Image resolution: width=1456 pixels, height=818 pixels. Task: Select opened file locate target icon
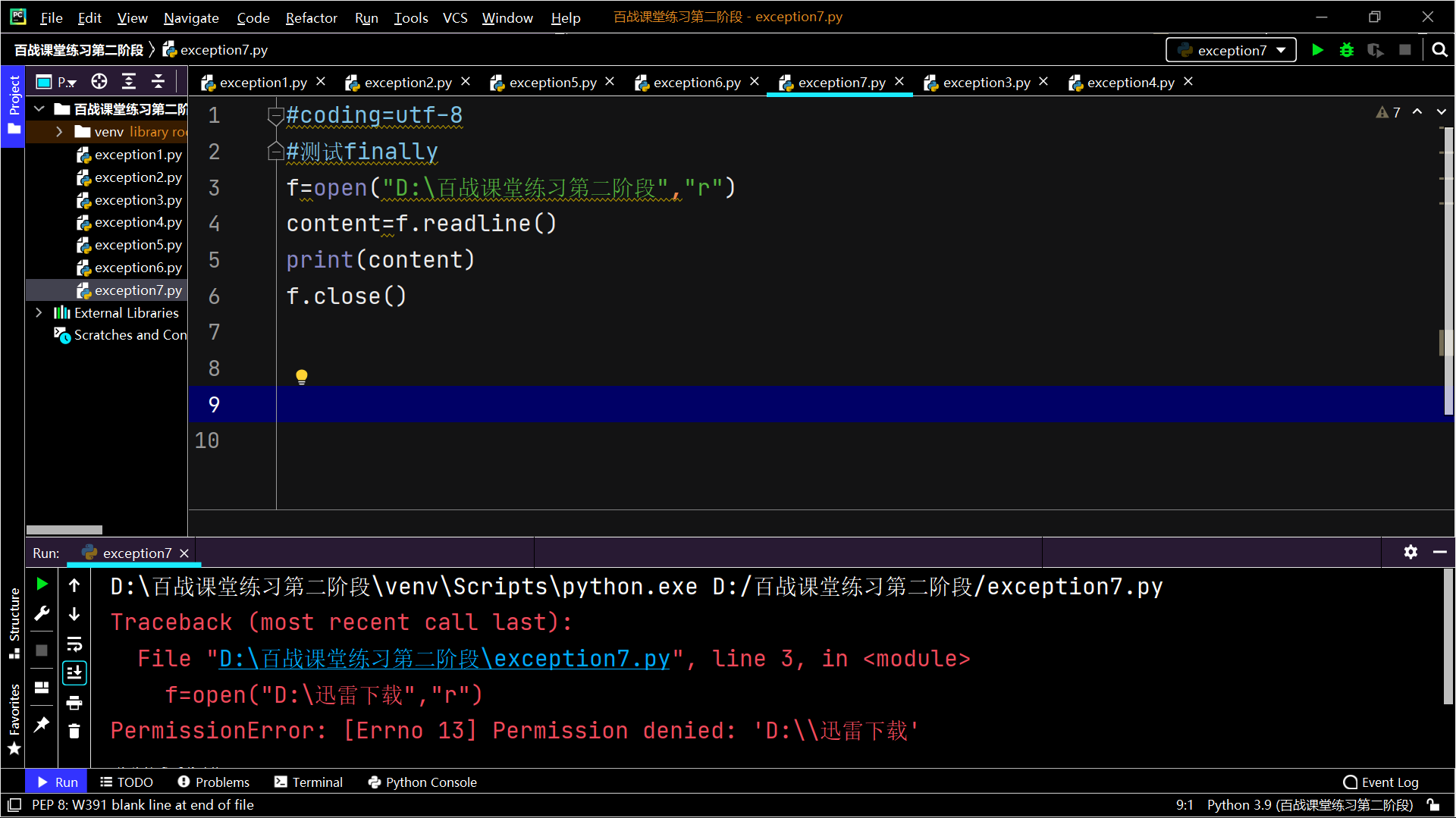[99, 81]
